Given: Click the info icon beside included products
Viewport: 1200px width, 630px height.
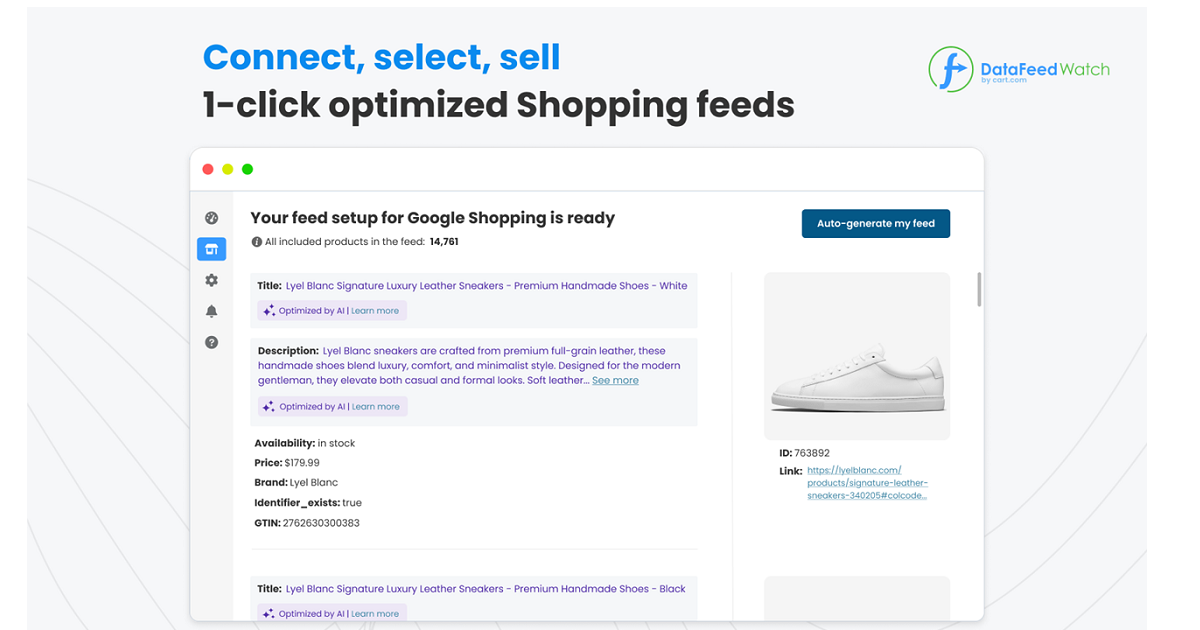Looking at the screenshot, I should point(257,242).
